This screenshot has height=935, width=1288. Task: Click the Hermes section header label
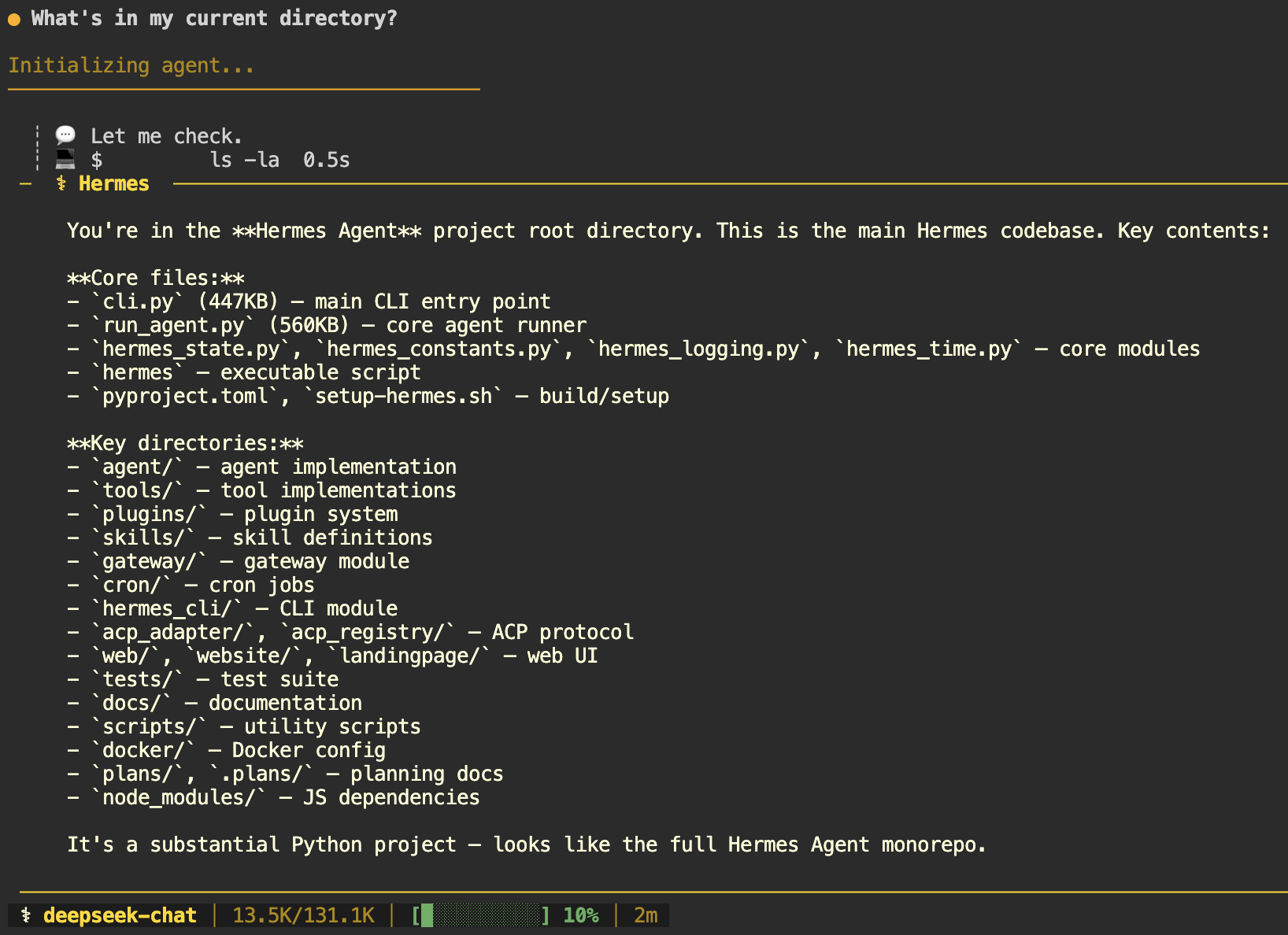point(113,183)
